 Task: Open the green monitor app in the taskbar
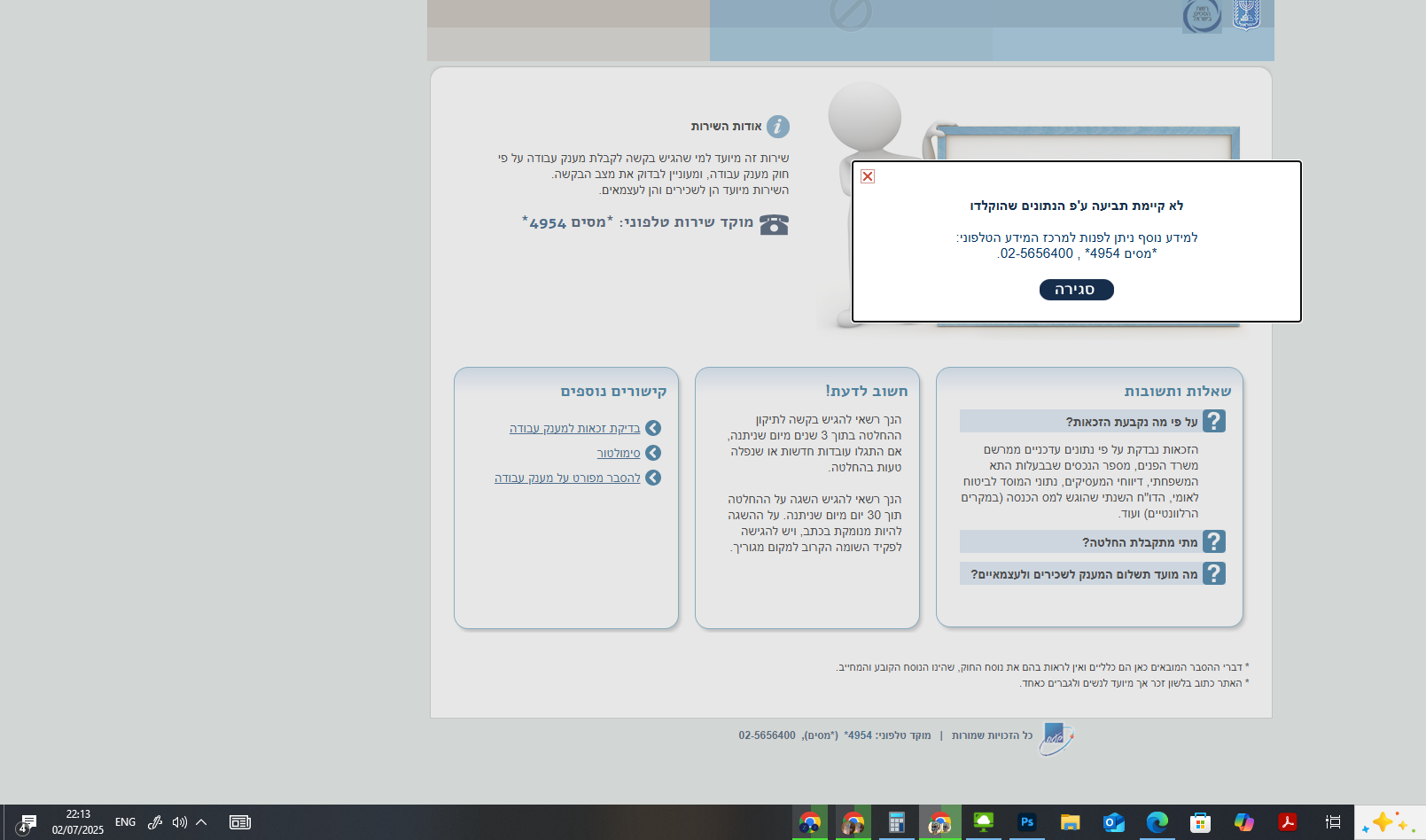983,822
